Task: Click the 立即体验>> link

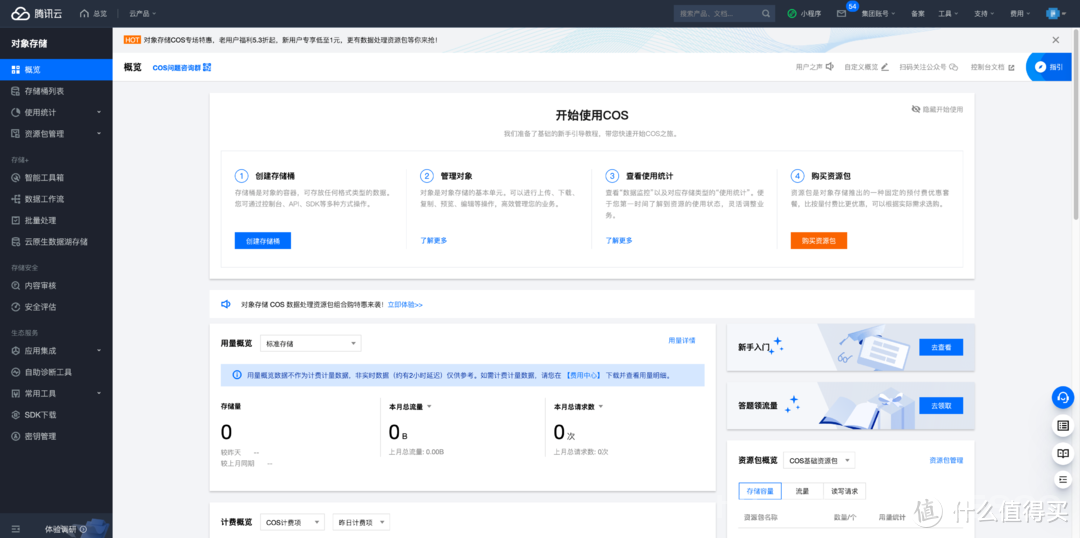Action: pyautogui.click(x=405, y=304)
